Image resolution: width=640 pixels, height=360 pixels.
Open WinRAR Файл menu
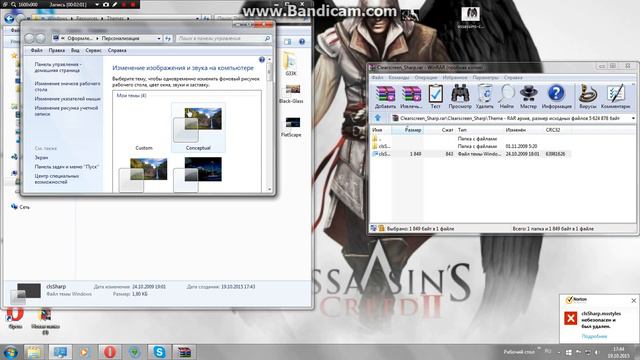coord(377,78)
